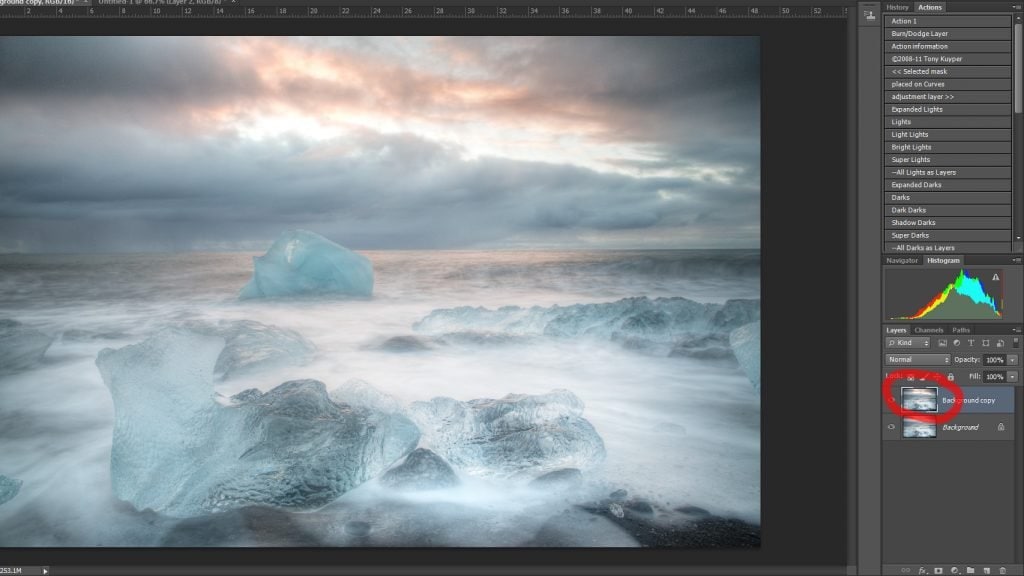Filter layers by smart objects icon
The image size is (1024, 576).
[1000, 343]
